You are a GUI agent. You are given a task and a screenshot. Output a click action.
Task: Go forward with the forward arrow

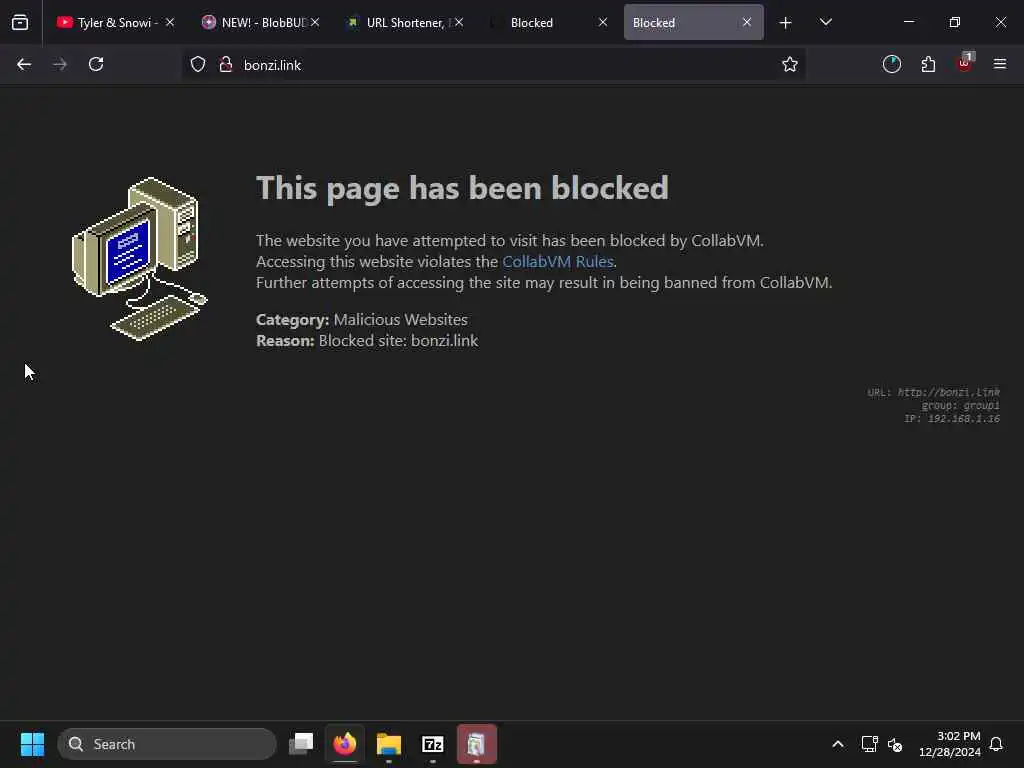(60, 64)
